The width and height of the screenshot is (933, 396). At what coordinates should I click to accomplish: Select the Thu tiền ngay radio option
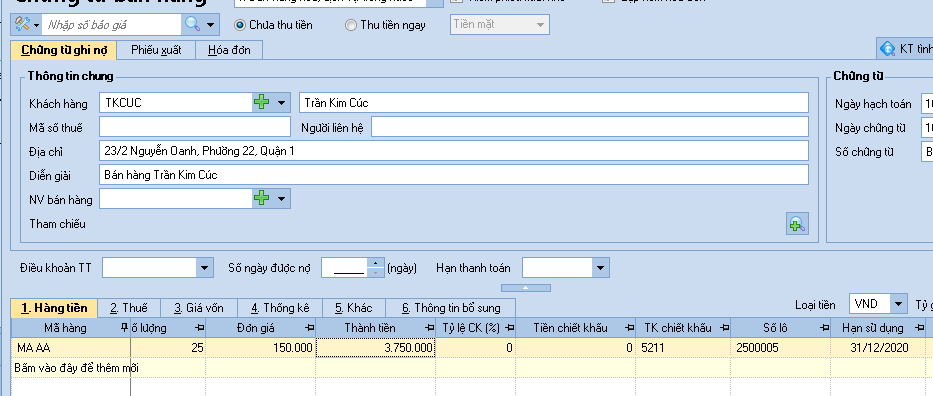coord(351,25)
